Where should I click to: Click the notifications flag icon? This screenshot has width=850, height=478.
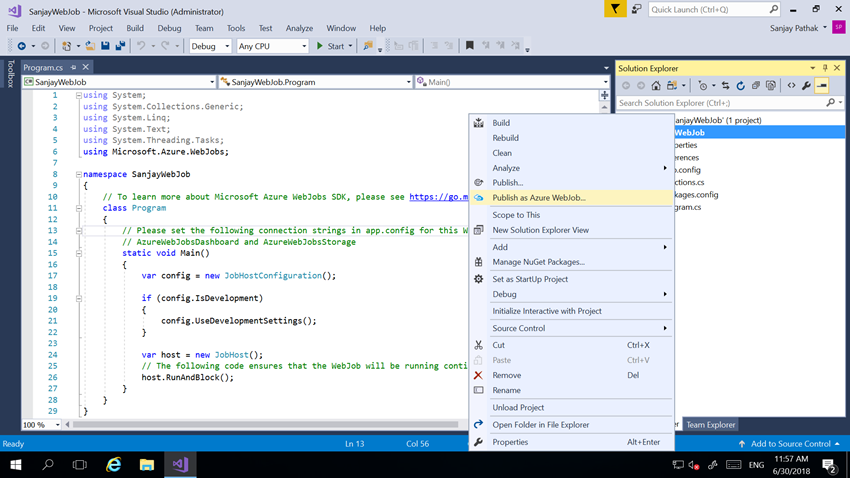tap(615, 9)
